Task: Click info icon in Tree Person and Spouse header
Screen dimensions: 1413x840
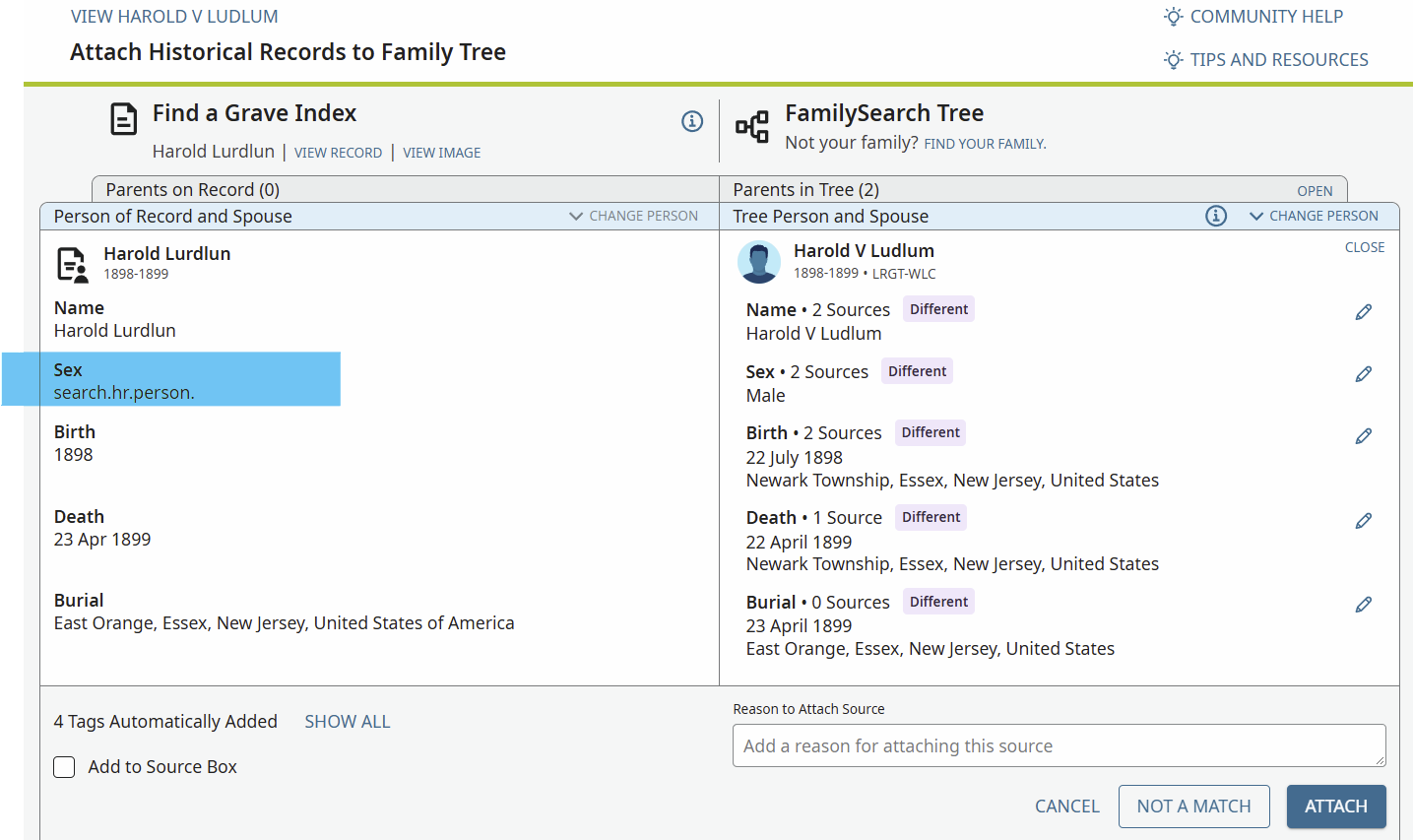Action: (x=1216, y=216)
